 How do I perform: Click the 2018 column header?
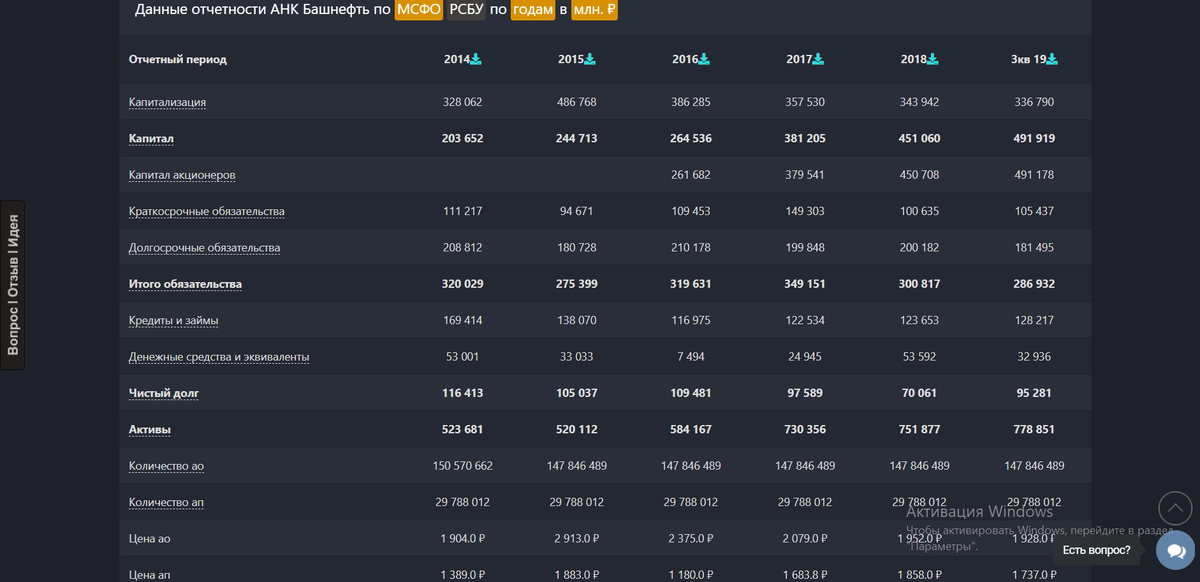(x=914, y=59)
